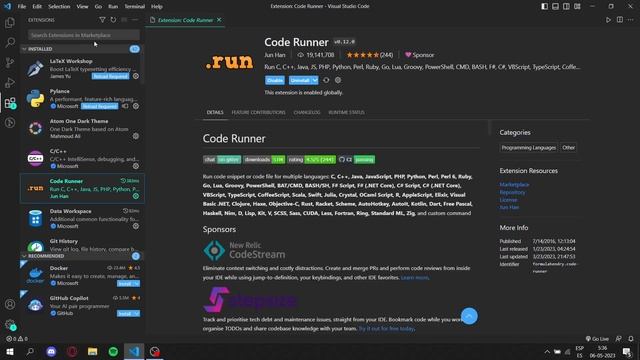
Task: Open gear settings for LaTeX Workshop
Action: 136,76
